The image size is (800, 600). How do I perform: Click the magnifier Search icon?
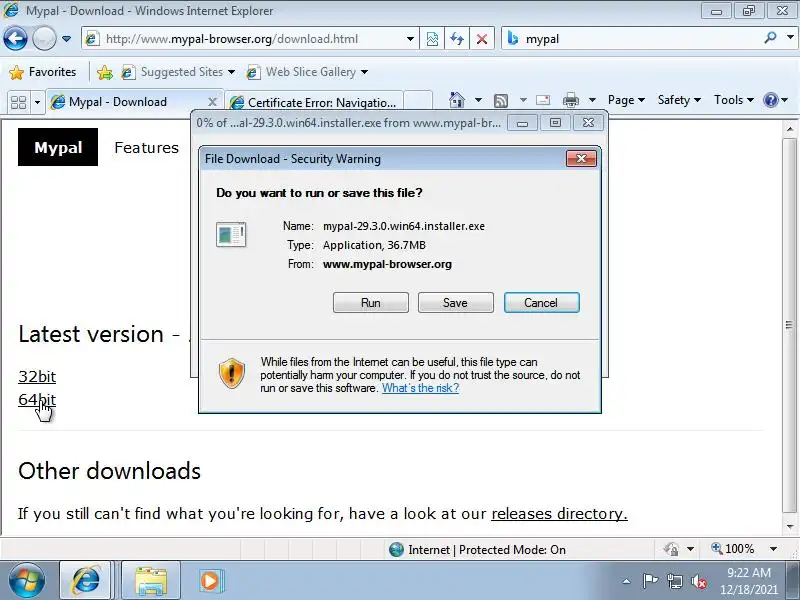pyautogui.click(x=770, y=38)
